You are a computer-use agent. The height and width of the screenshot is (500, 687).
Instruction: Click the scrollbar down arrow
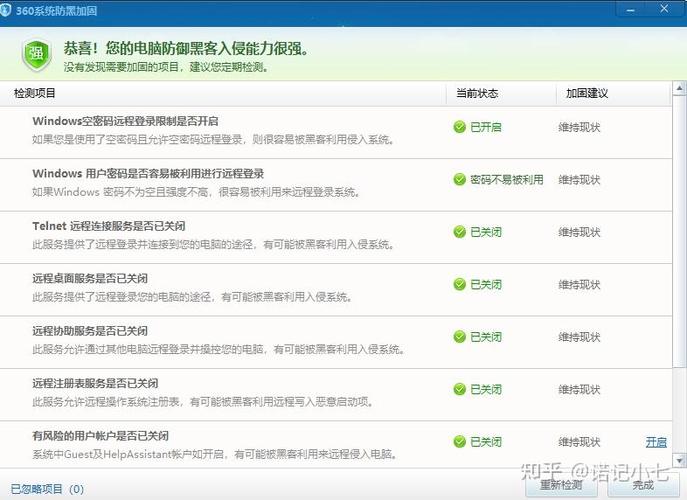(679, 461)
